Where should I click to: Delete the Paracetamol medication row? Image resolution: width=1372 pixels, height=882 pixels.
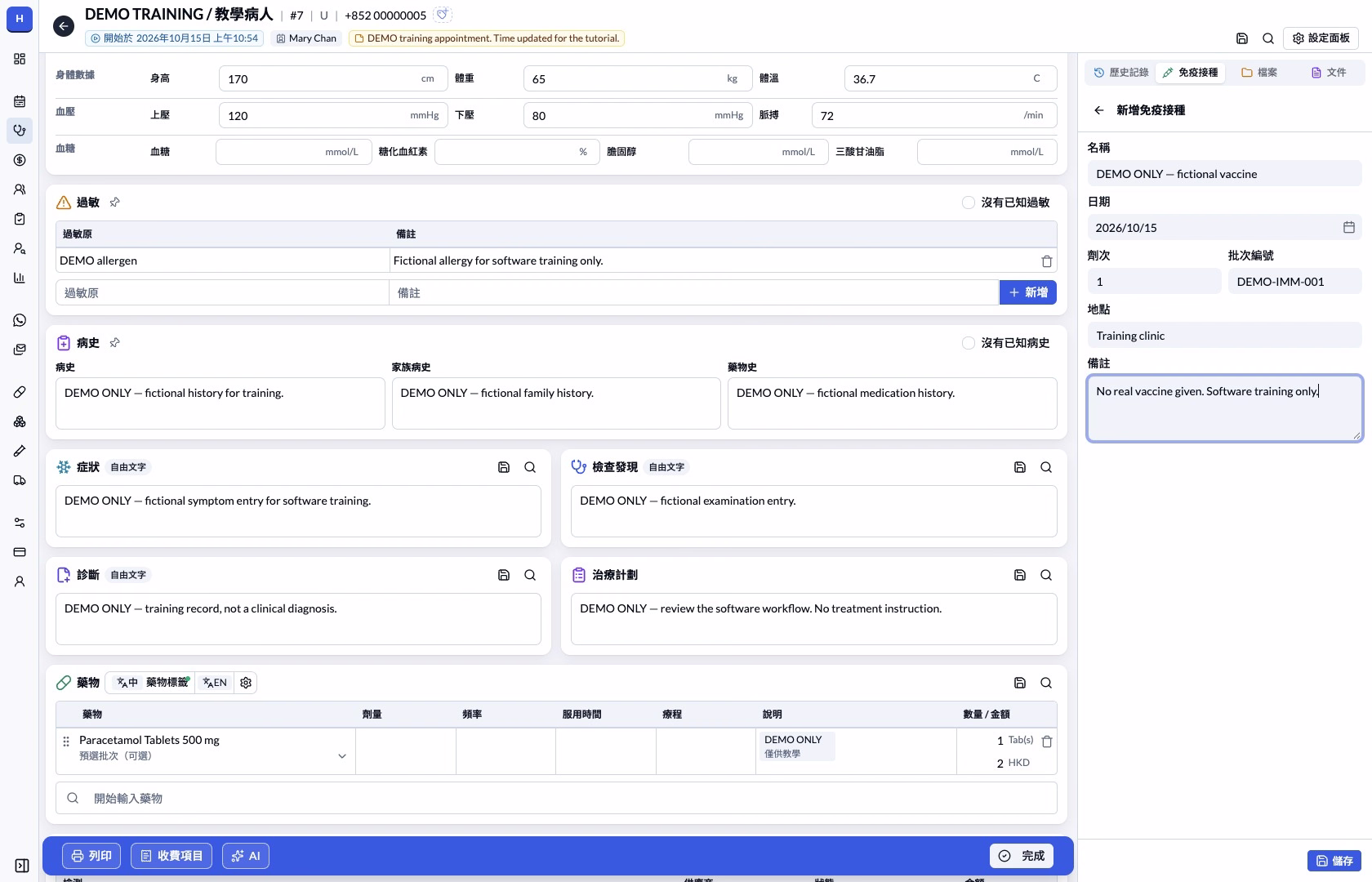[x=1047, y=742]
